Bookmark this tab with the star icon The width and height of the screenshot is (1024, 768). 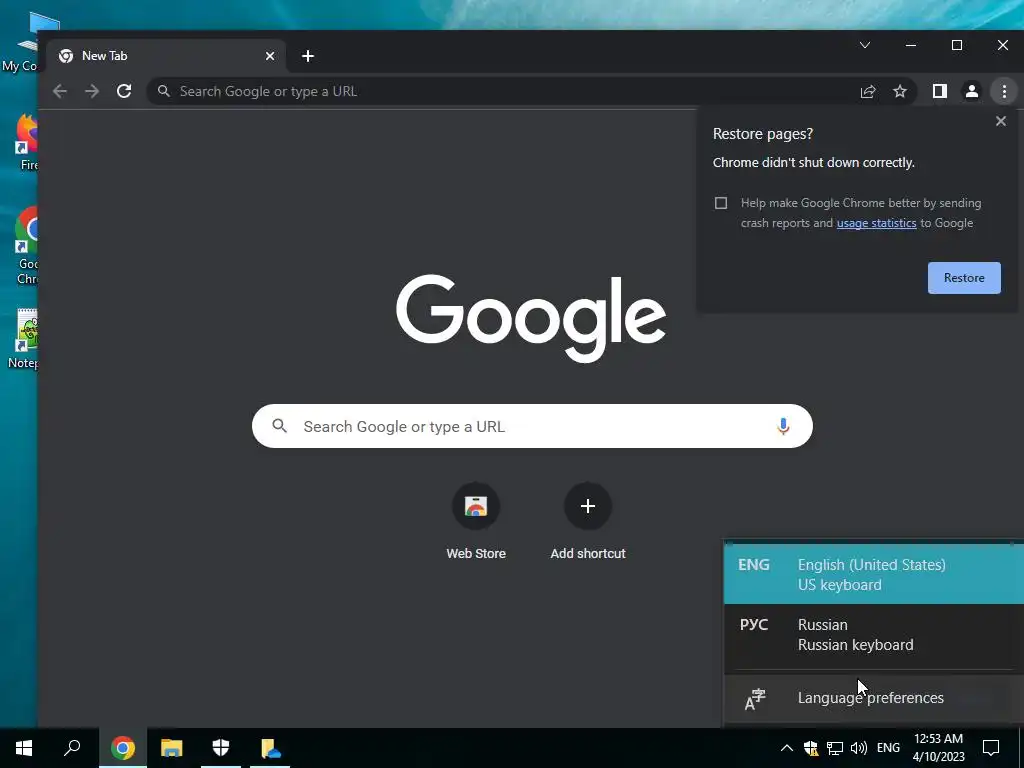click(900, 91)
